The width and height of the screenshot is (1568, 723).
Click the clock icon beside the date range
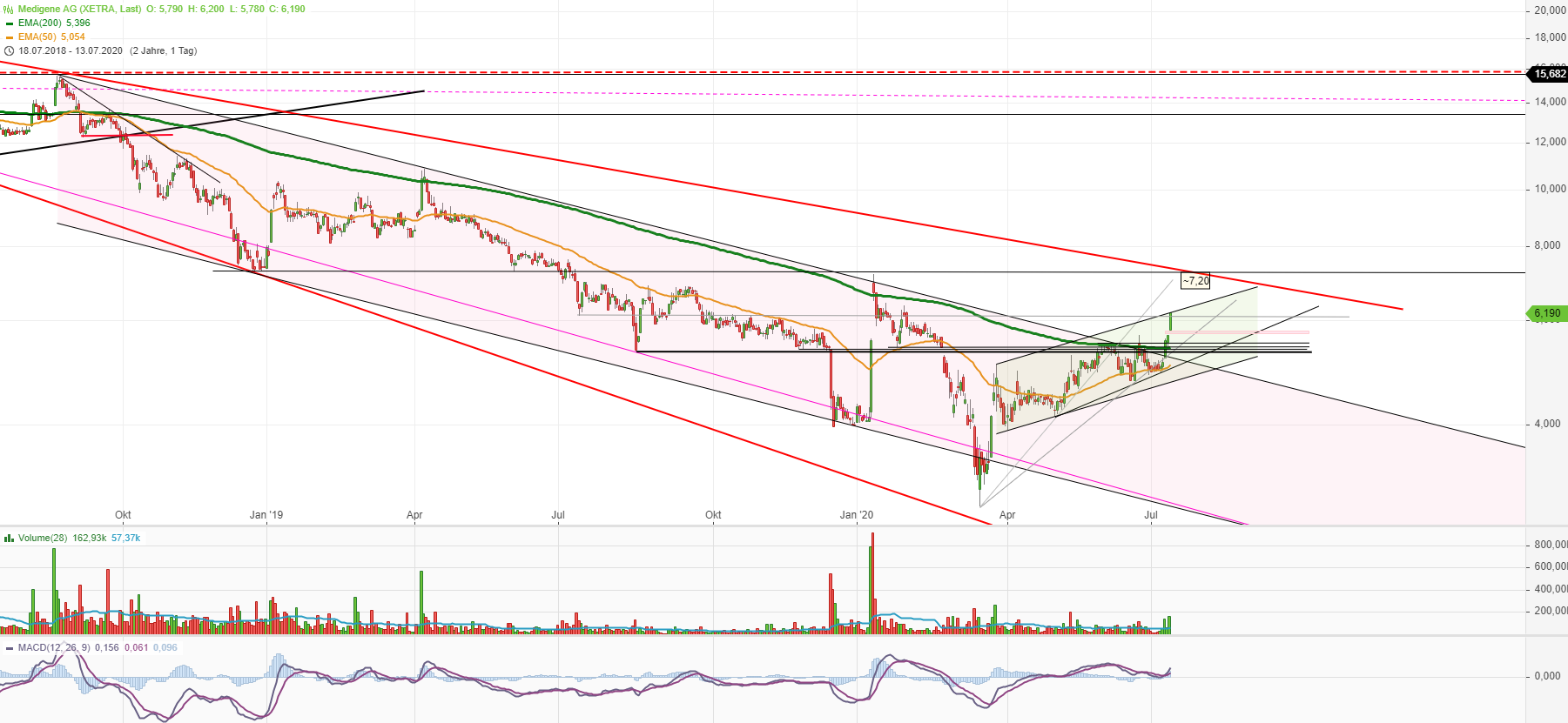point(10,50)
